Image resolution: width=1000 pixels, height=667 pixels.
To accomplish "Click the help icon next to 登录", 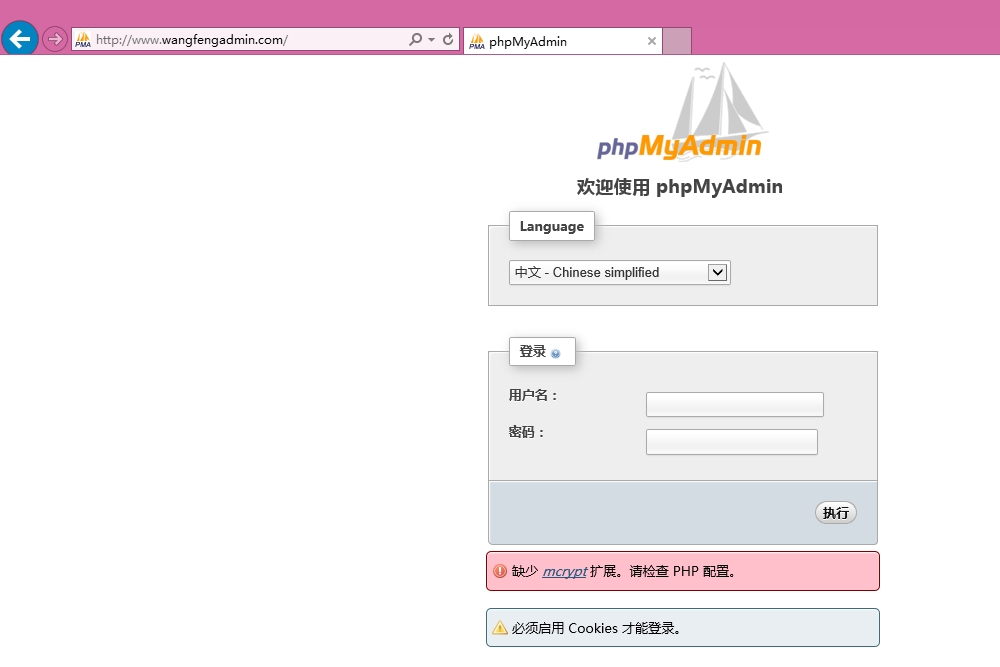I will (x=555, y=354).
